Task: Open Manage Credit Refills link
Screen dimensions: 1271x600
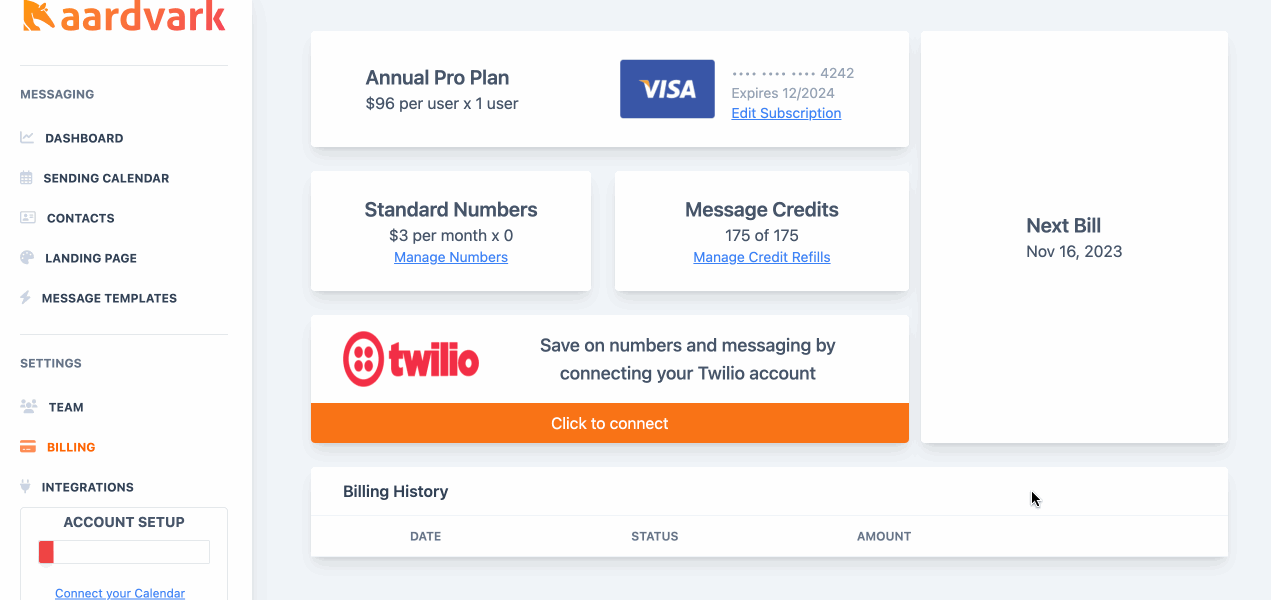Action: coord(762,257)
